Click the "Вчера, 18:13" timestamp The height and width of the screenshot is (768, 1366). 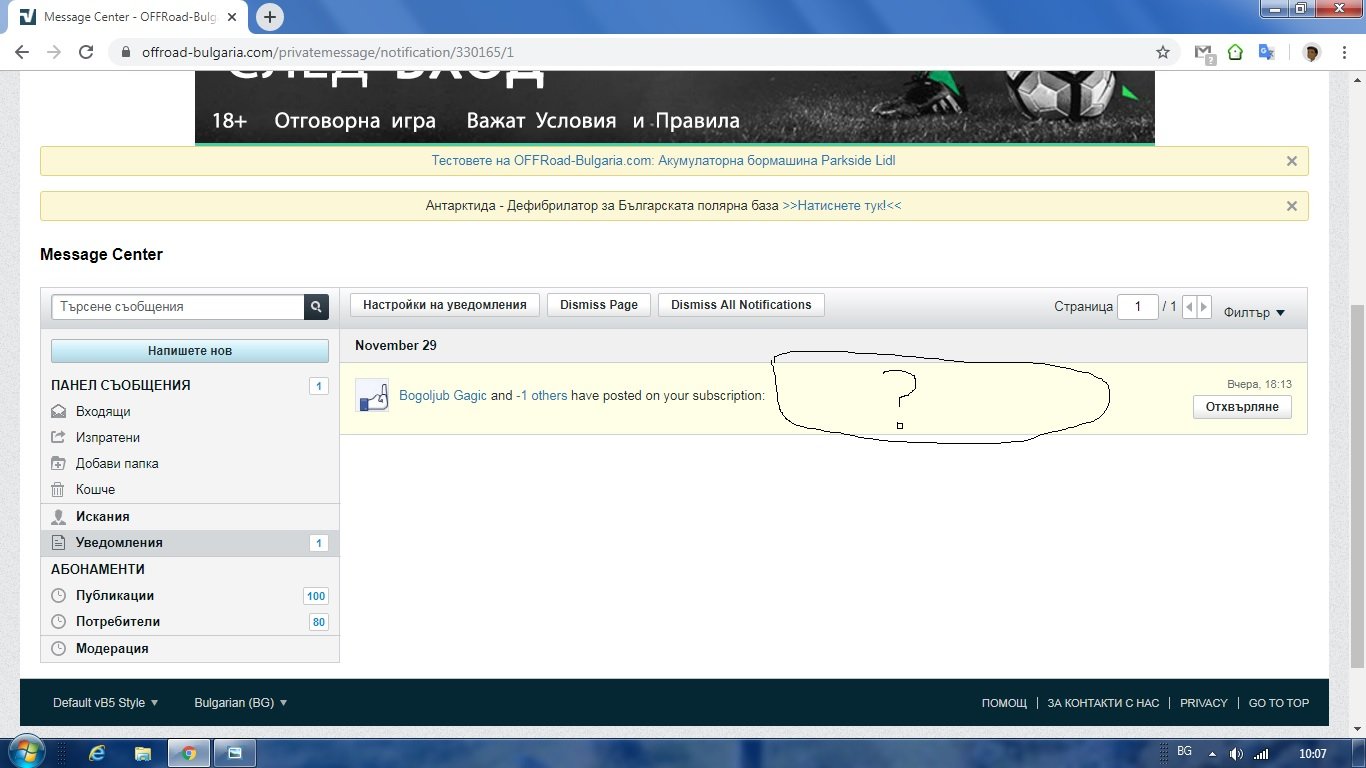coord(1259,384)
